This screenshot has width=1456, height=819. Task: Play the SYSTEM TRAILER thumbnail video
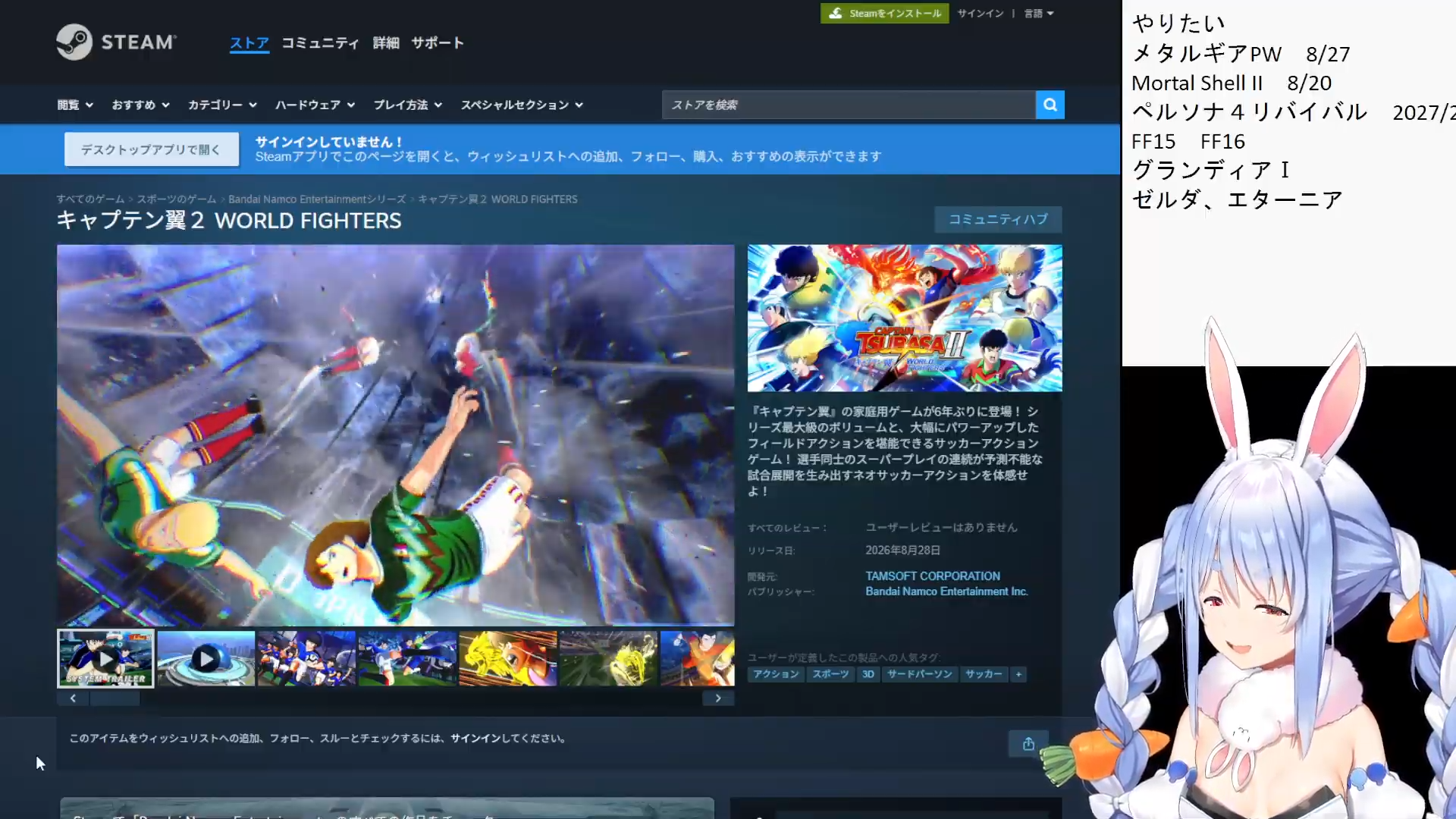[x=106, y=658]
